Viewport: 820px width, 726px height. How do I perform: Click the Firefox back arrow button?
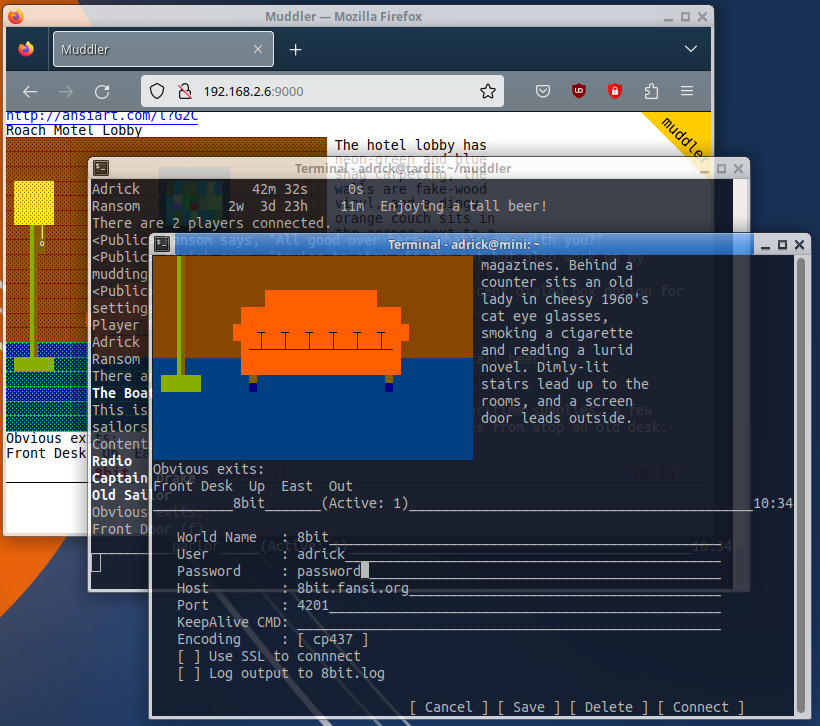point(30,92)
